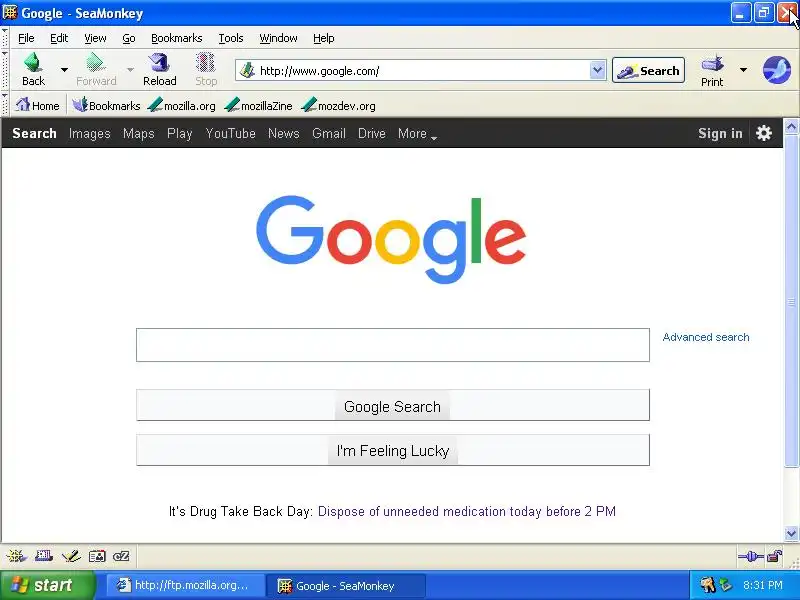Open the Advanced search link
The image size is (800, 600).
coord(706,337)
